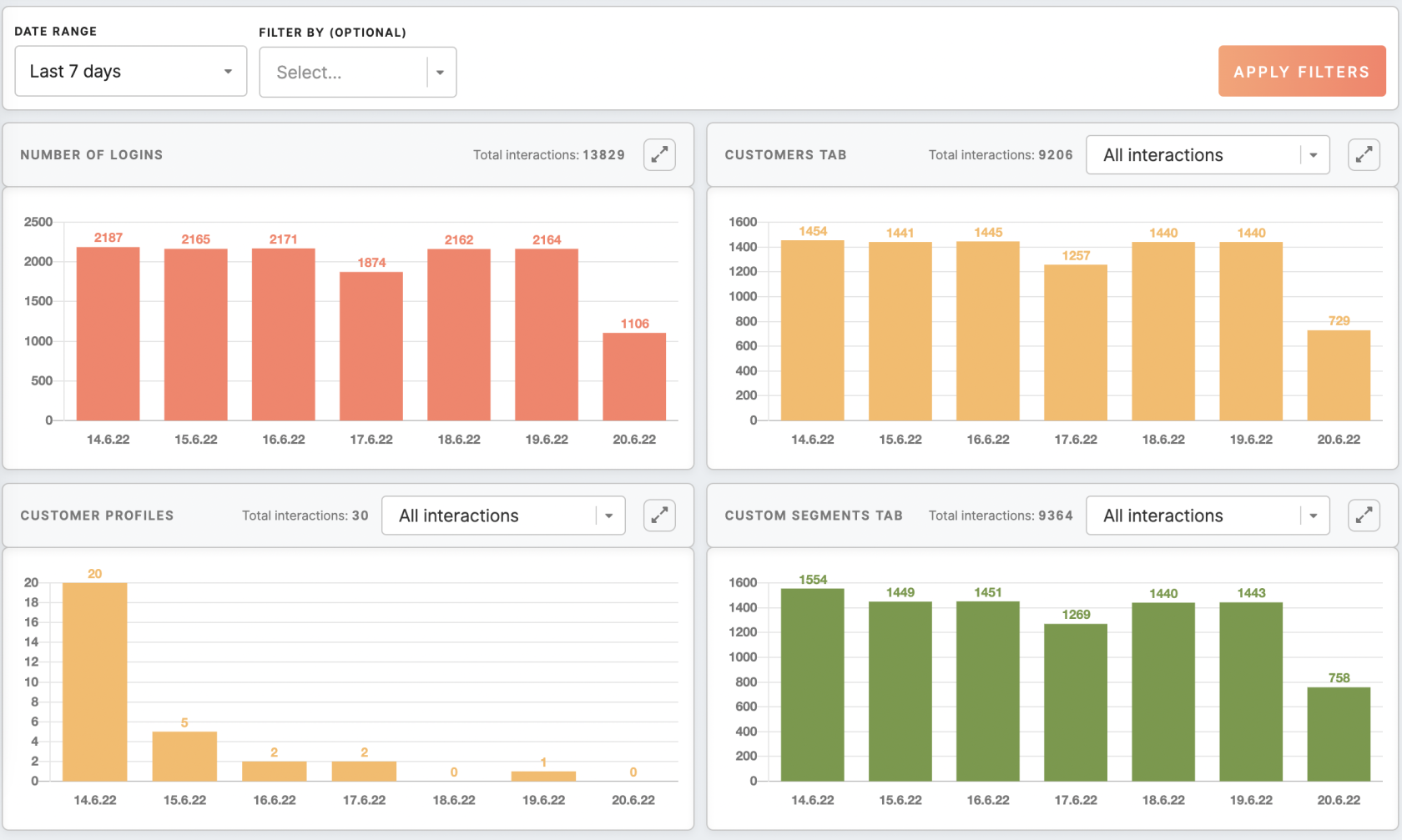Click the Filter By dropdown arrow
This screenshot has width=1402, height=840.
click(x=440, y=73)
